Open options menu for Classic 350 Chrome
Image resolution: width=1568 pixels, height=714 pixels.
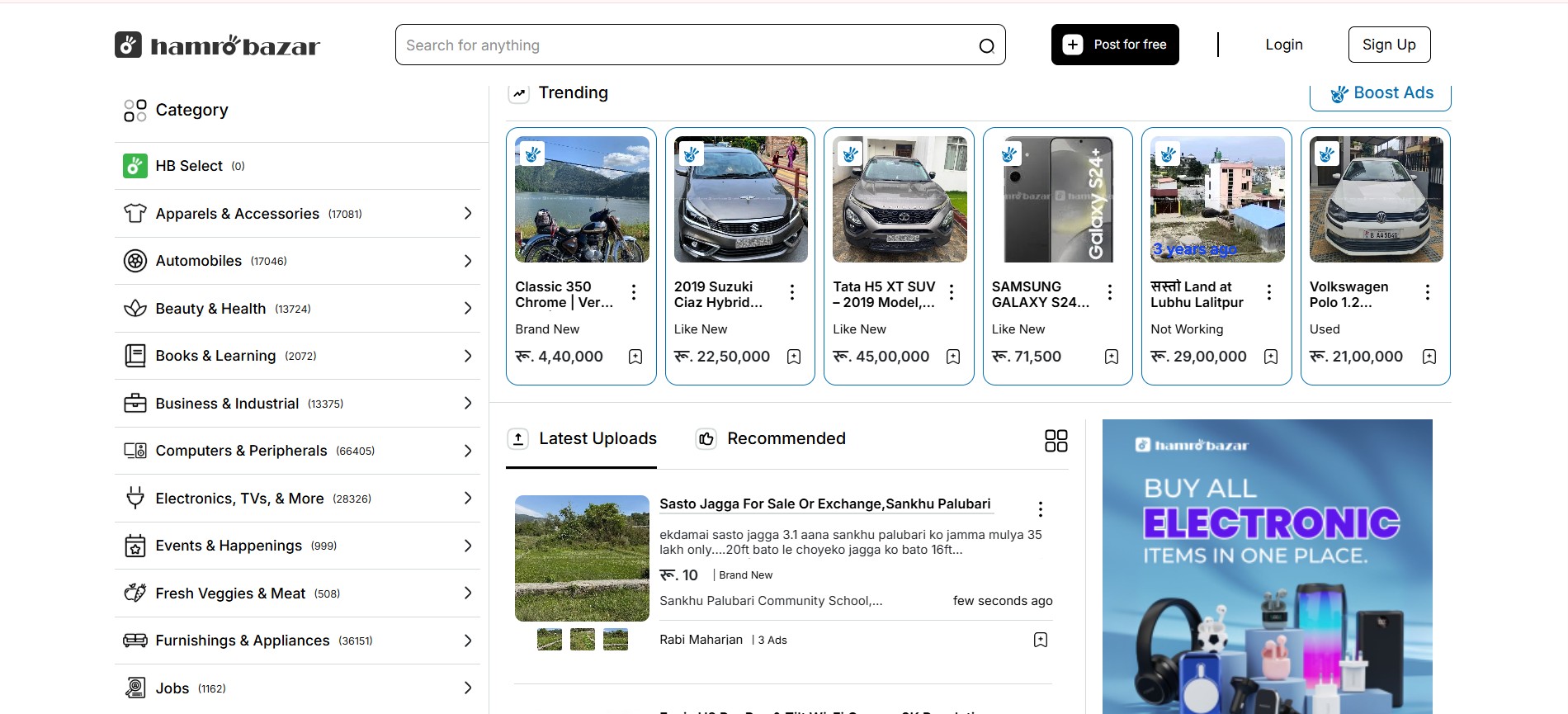coord(634,292)
